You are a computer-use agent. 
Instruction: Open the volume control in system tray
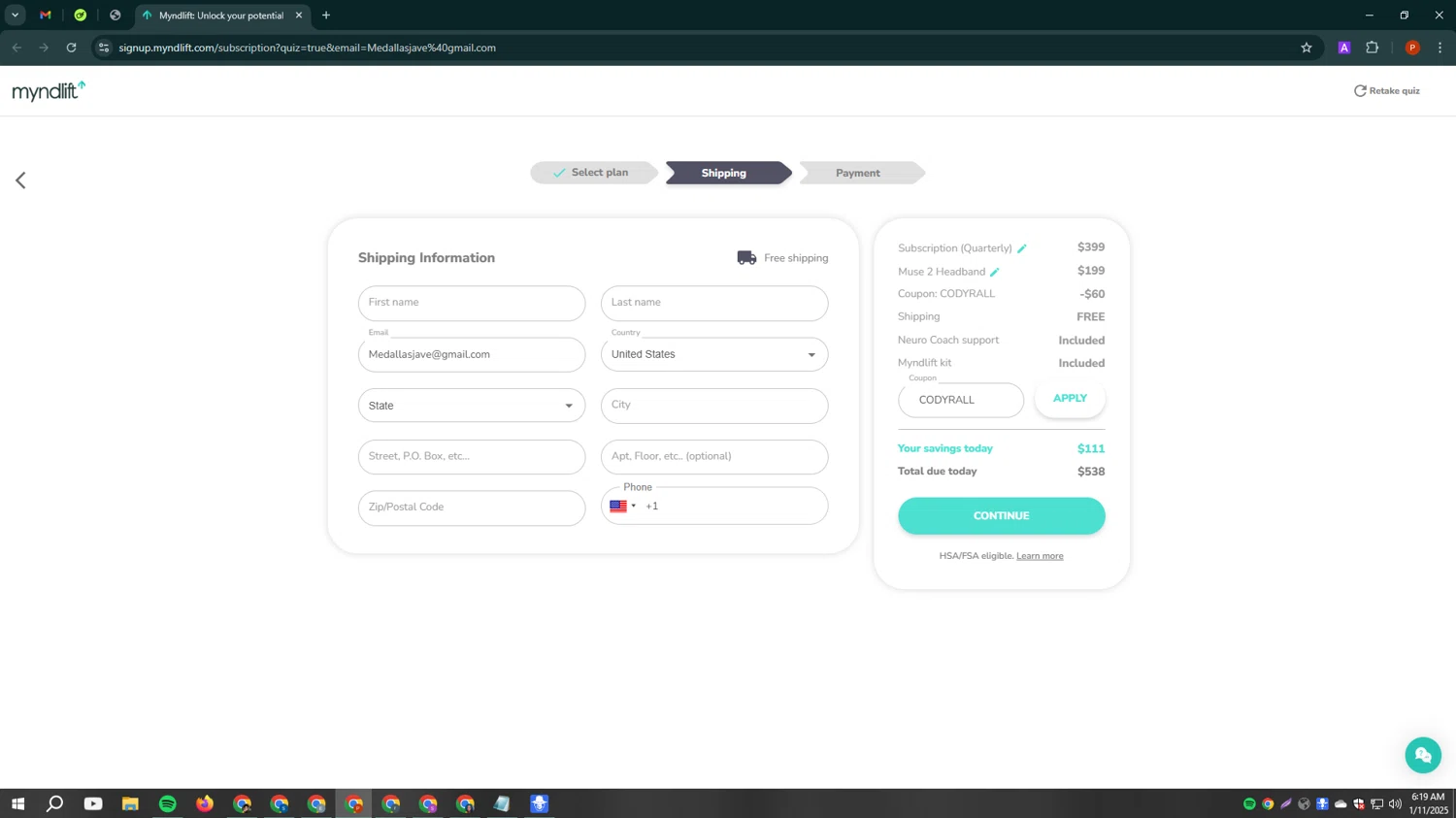pos(1395,803)
